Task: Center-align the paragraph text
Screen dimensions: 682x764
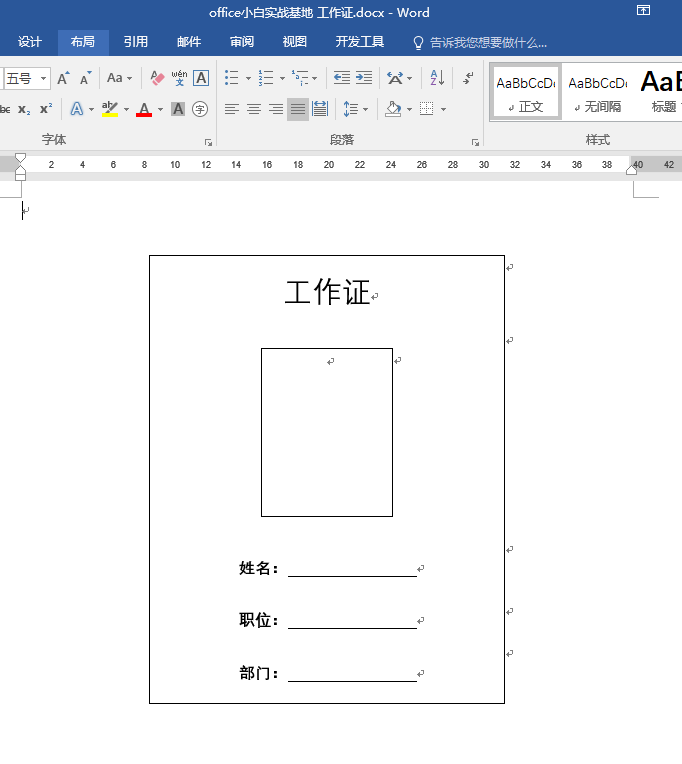Action: click(x=254, y=109)
